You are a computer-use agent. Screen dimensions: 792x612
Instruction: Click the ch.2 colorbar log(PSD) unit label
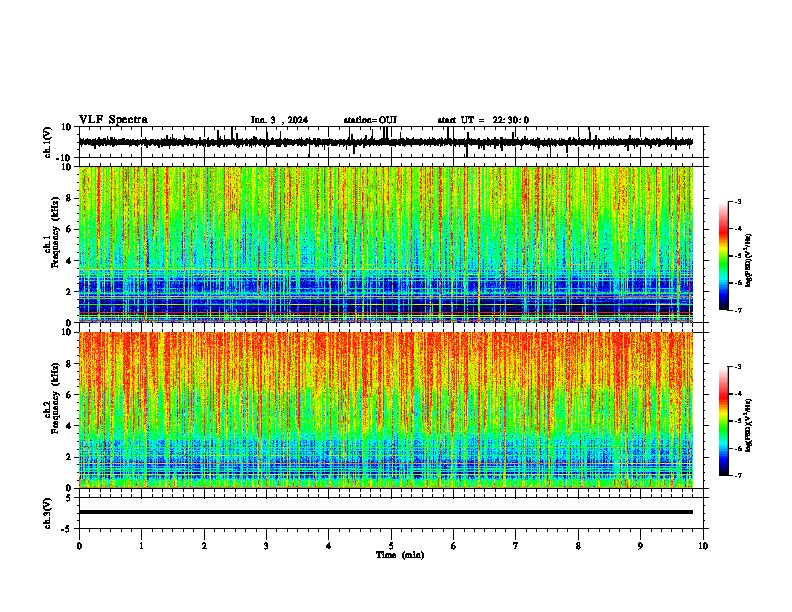coord(748,425)
